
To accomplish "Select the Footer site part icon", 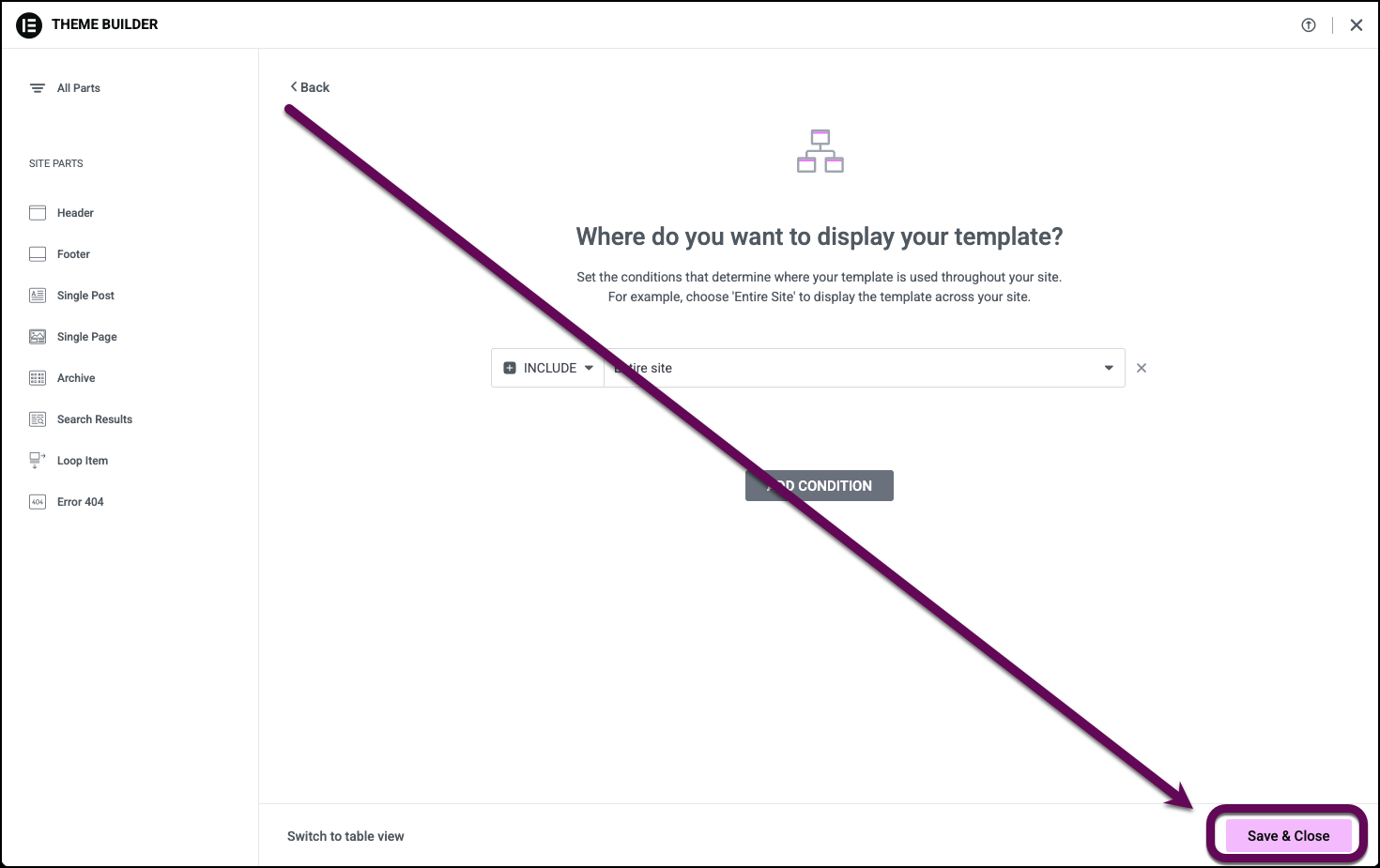I will (37, 253).
